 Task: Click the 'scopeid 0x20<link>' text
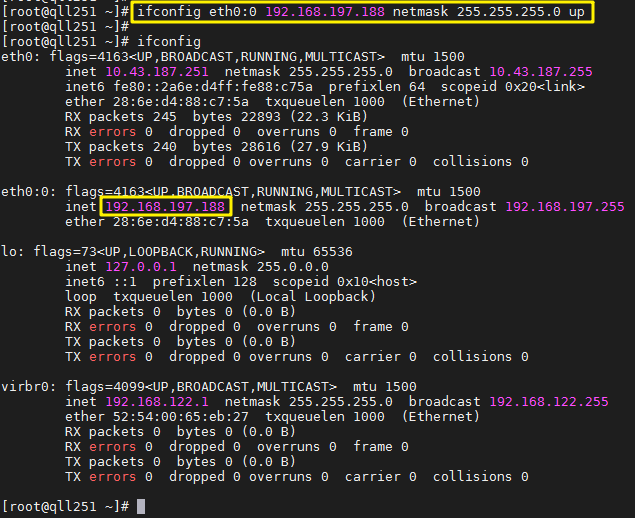[x=513, y=87]
